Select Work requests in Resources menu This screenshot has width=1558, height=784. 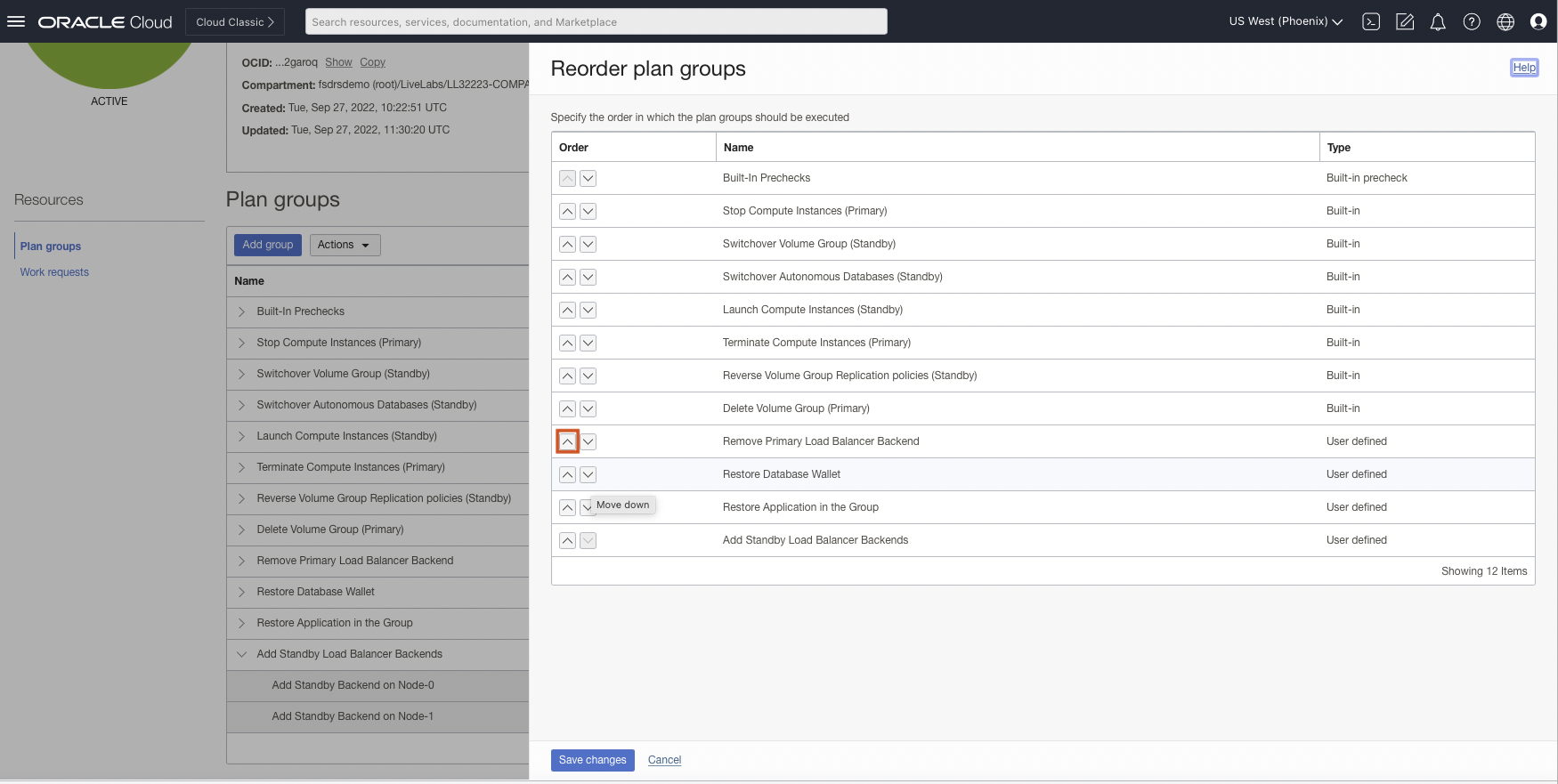coord(54,272)
